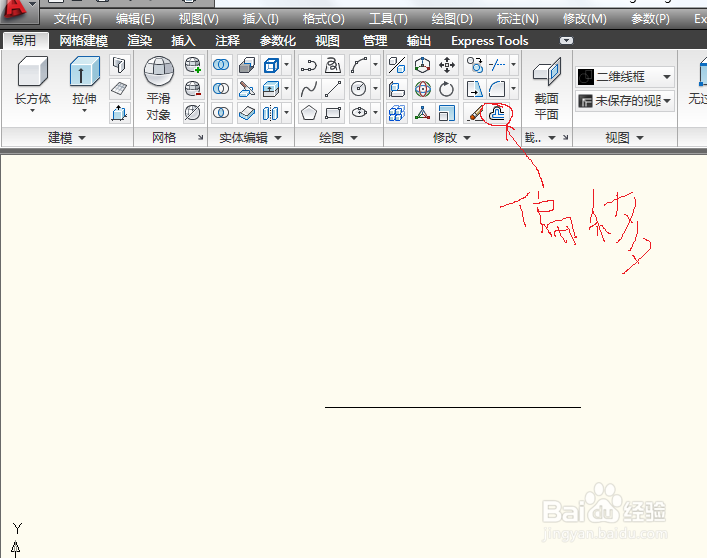707x558 pixels.
Task: Switch to the 渲染 ribbon tab
Action: coord(139,41)
